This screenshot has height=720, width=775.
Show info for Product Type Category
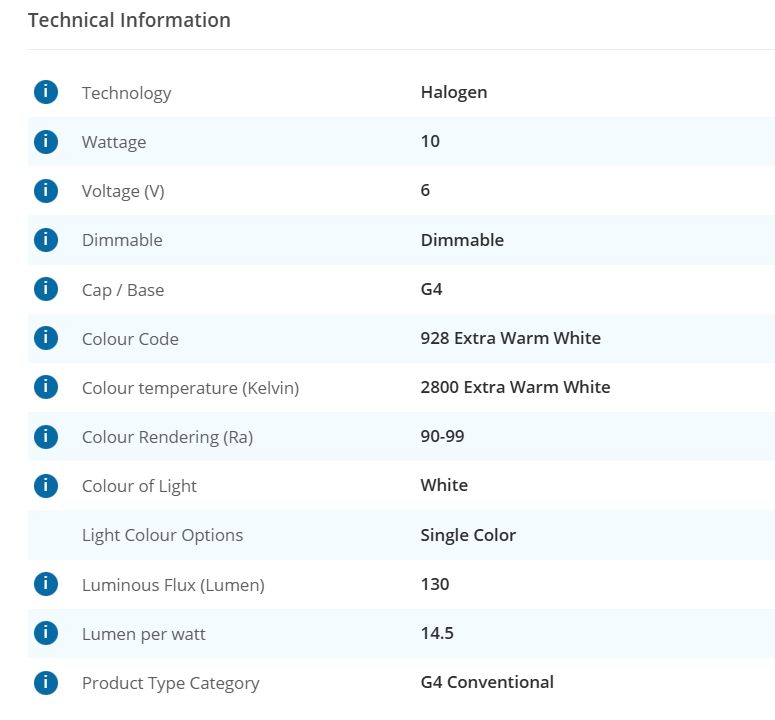[x=46, y=682]
